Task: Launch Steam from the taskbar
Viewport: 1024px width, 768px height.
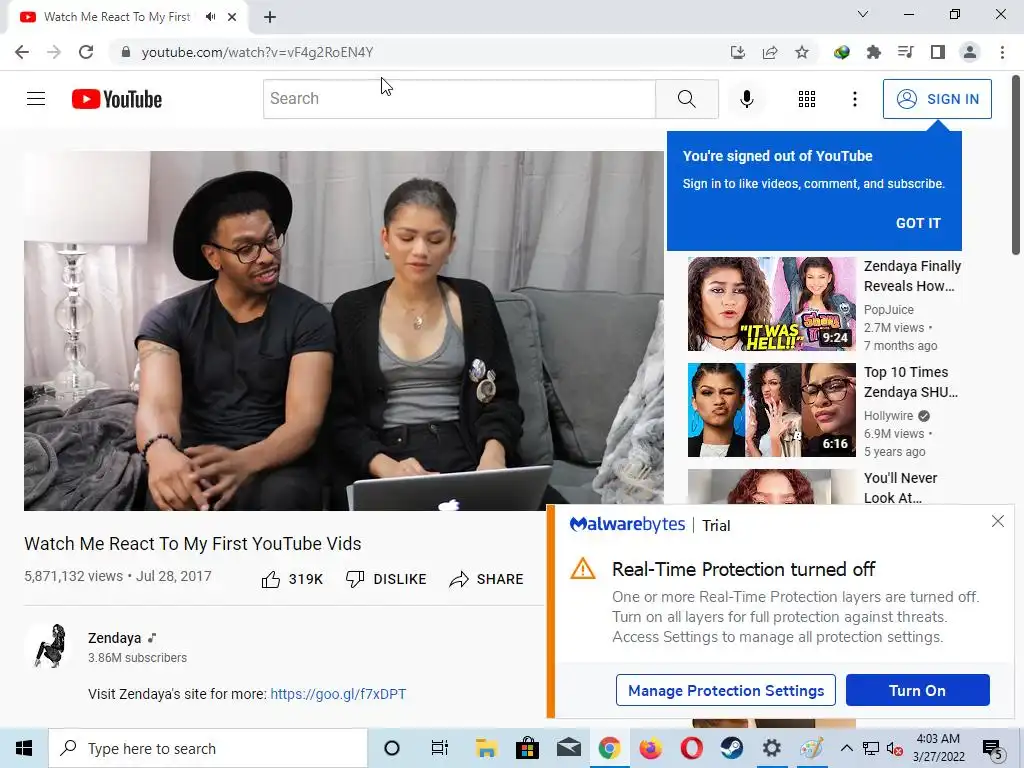Action: (x=731, y=748)
